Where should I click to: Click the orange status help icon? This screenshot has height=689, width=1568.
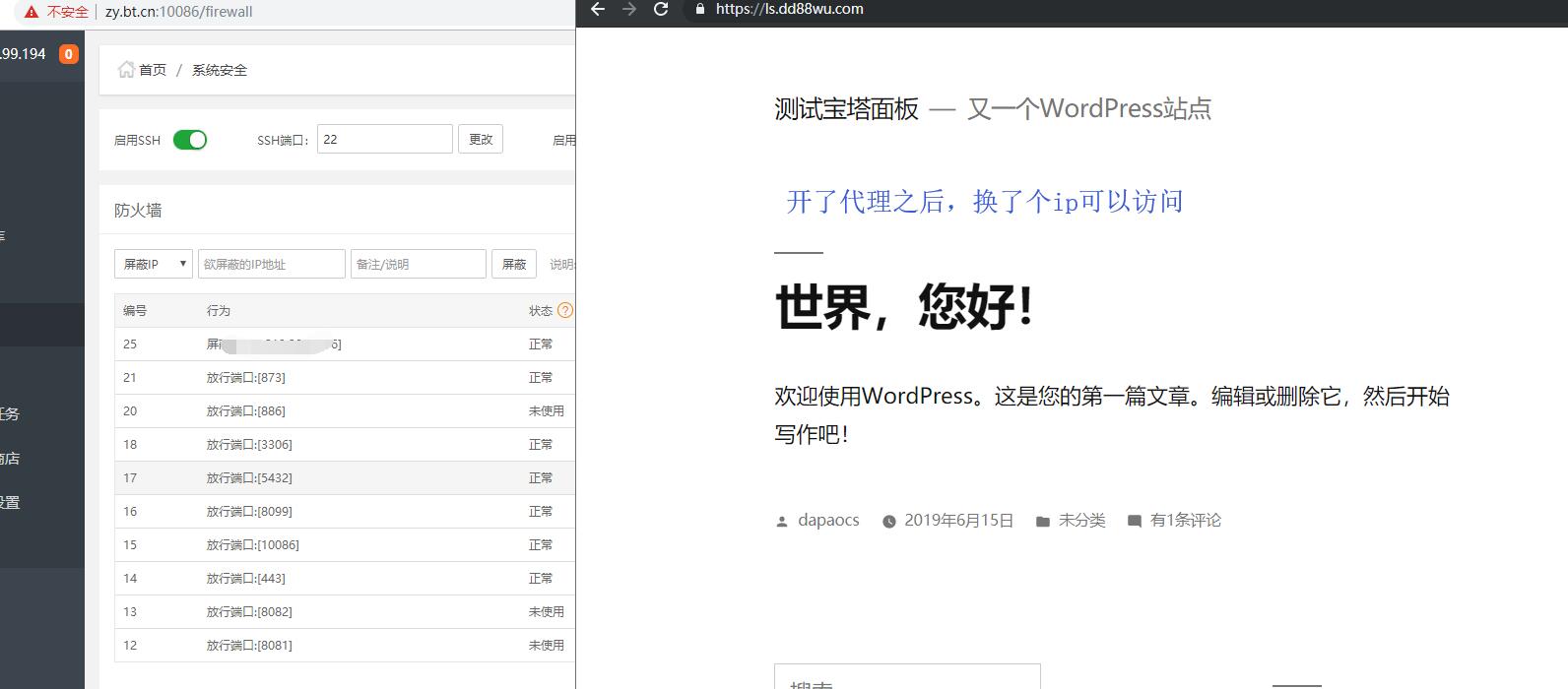pos(564,310)
